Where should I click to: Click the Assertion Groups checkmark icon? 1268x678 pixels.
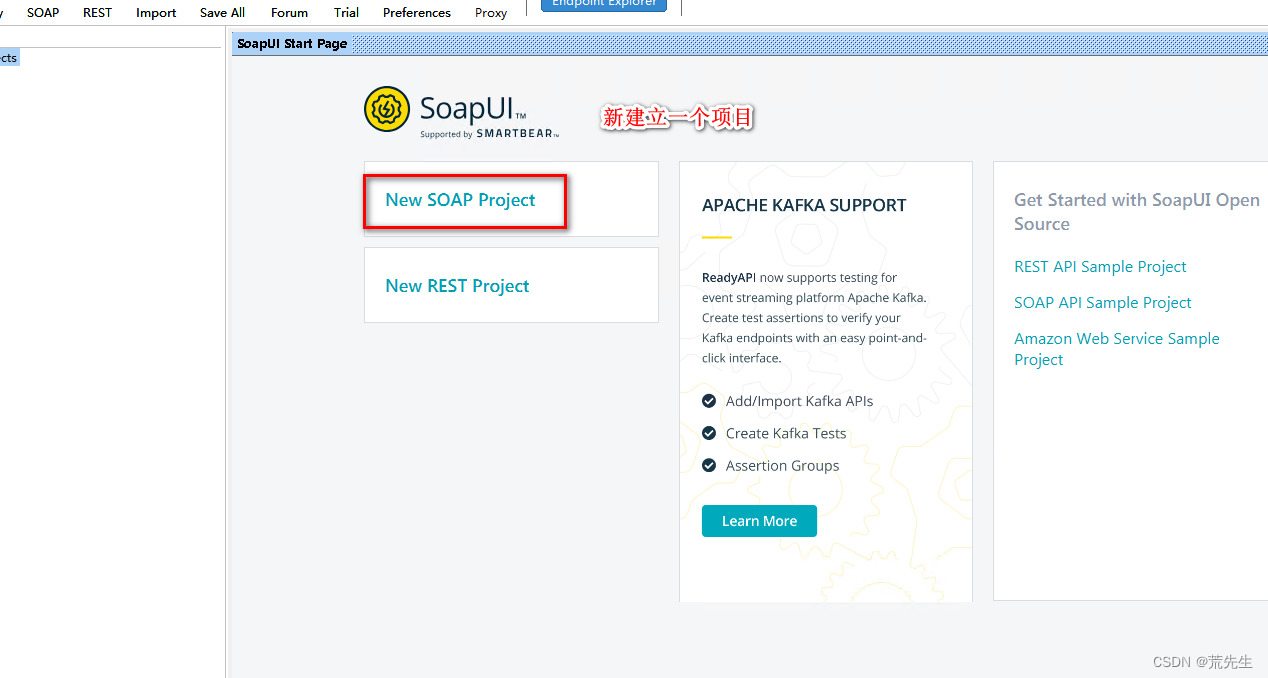point(709,465)
